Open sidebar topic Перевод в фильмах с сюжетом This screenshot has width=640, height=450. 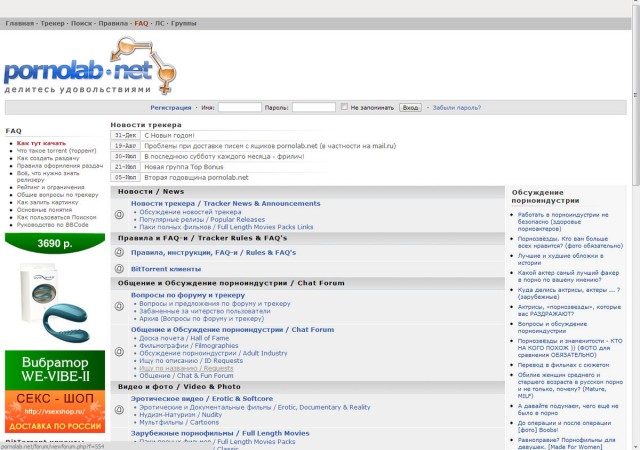(x=563, y=365)
